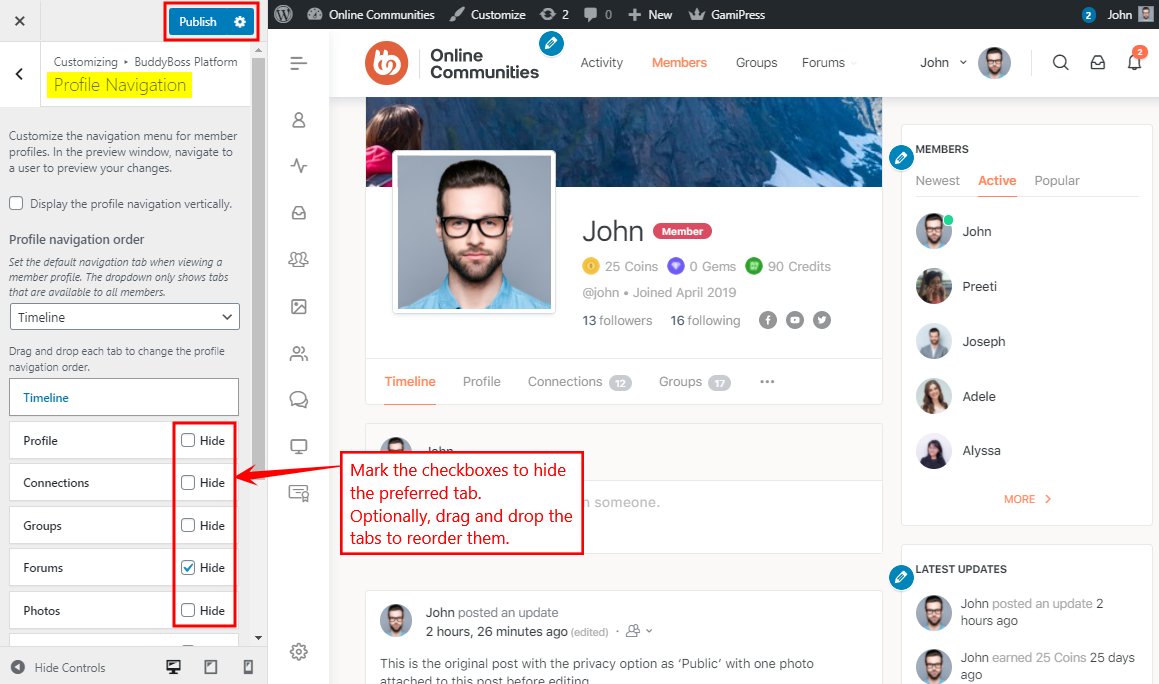The height and width of the screenshot is (684, 1159).
Task: Click the notifications bell icon
Action: pos(1133,62)
